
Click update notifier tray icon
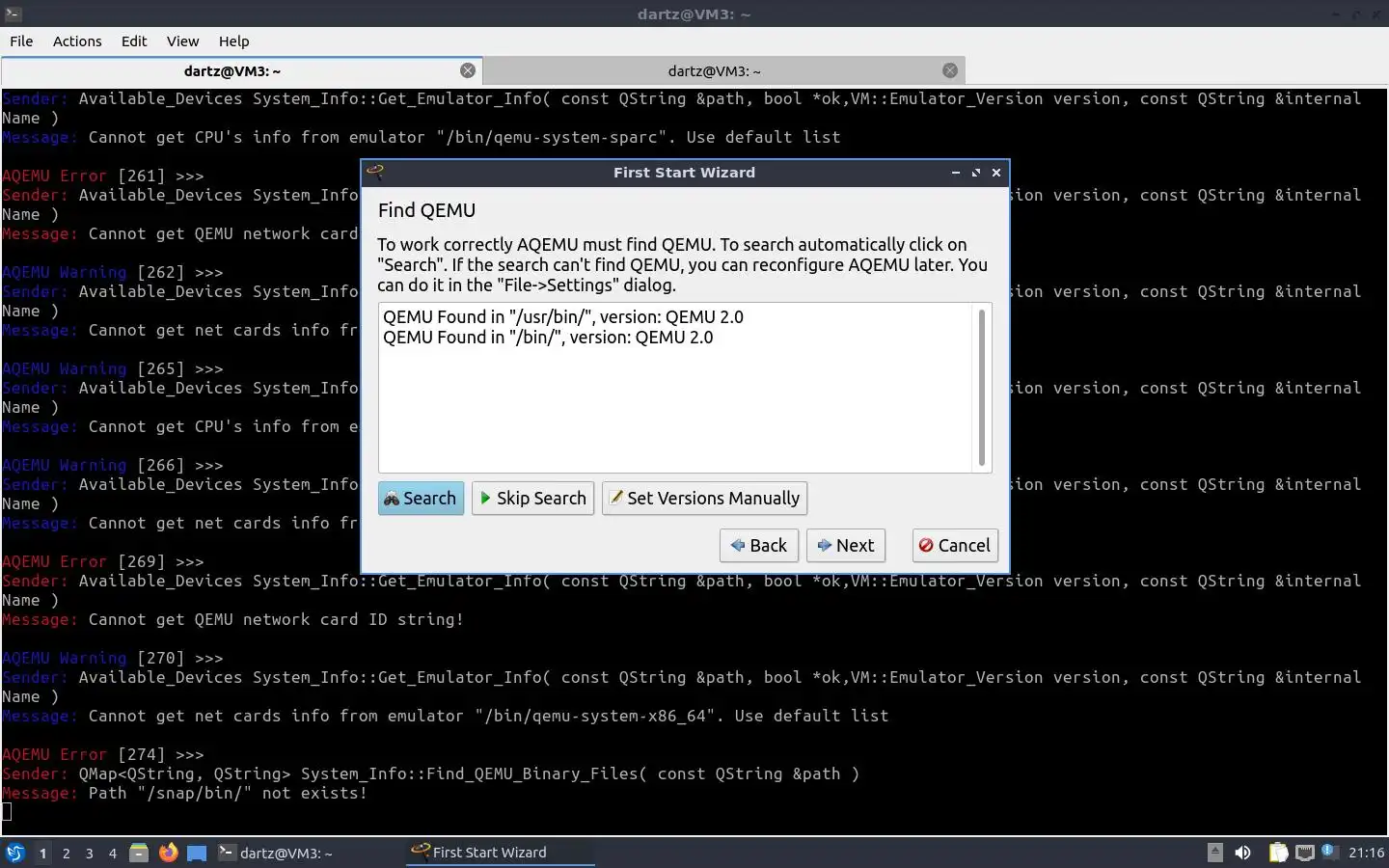[1329, 851]
